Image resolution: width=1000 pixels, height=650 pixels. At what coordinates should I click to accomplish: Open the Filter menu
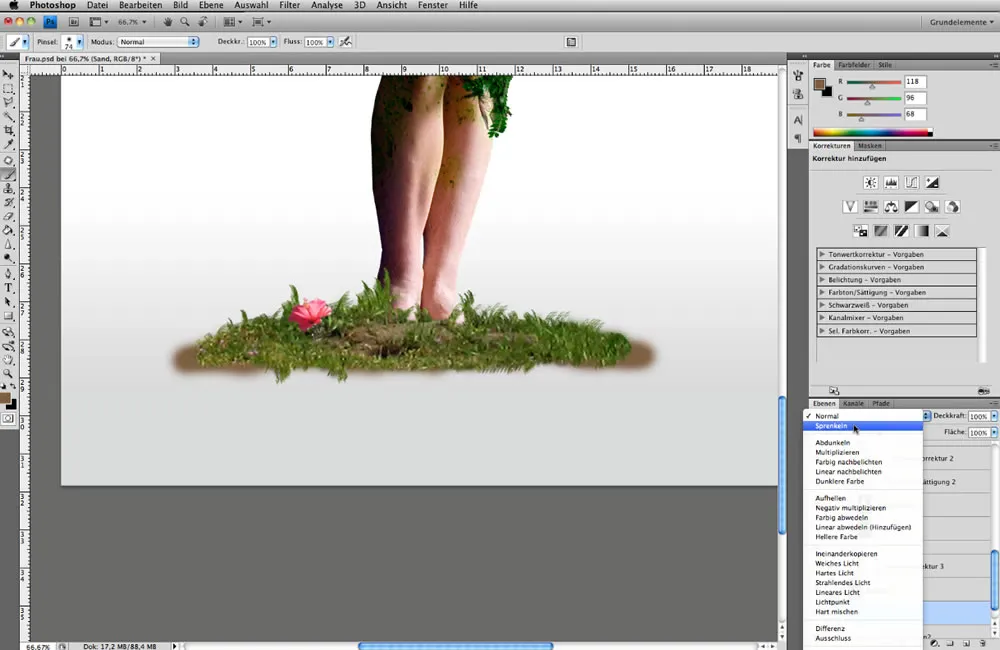click(289, 5)
